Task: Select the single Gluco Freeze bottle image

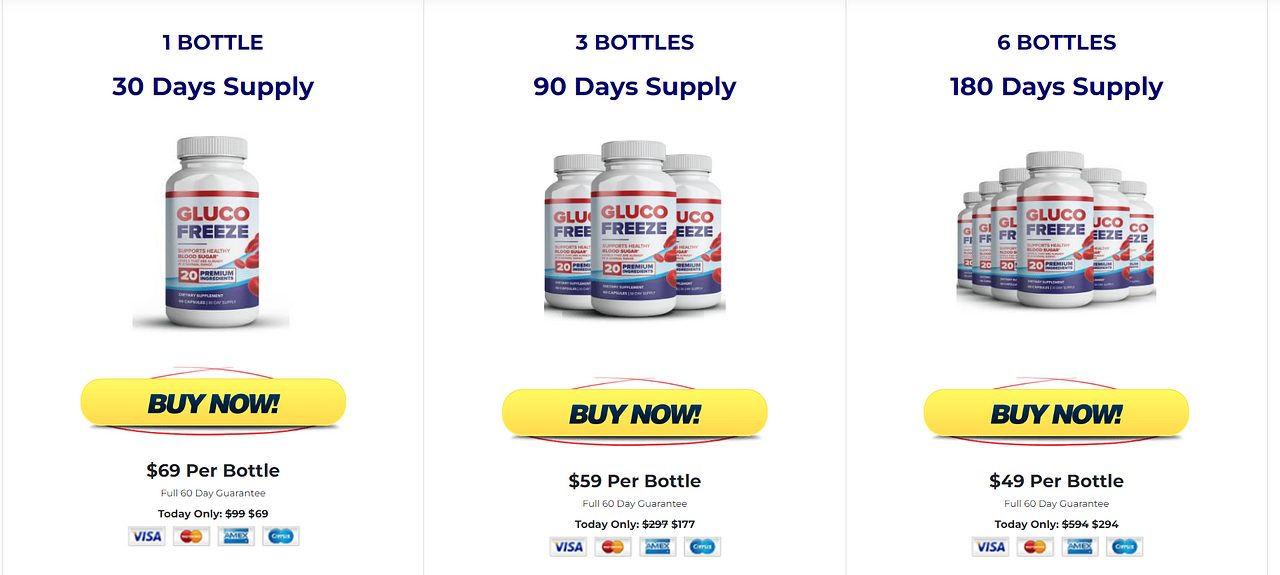Action: click(x=211, y=232)
